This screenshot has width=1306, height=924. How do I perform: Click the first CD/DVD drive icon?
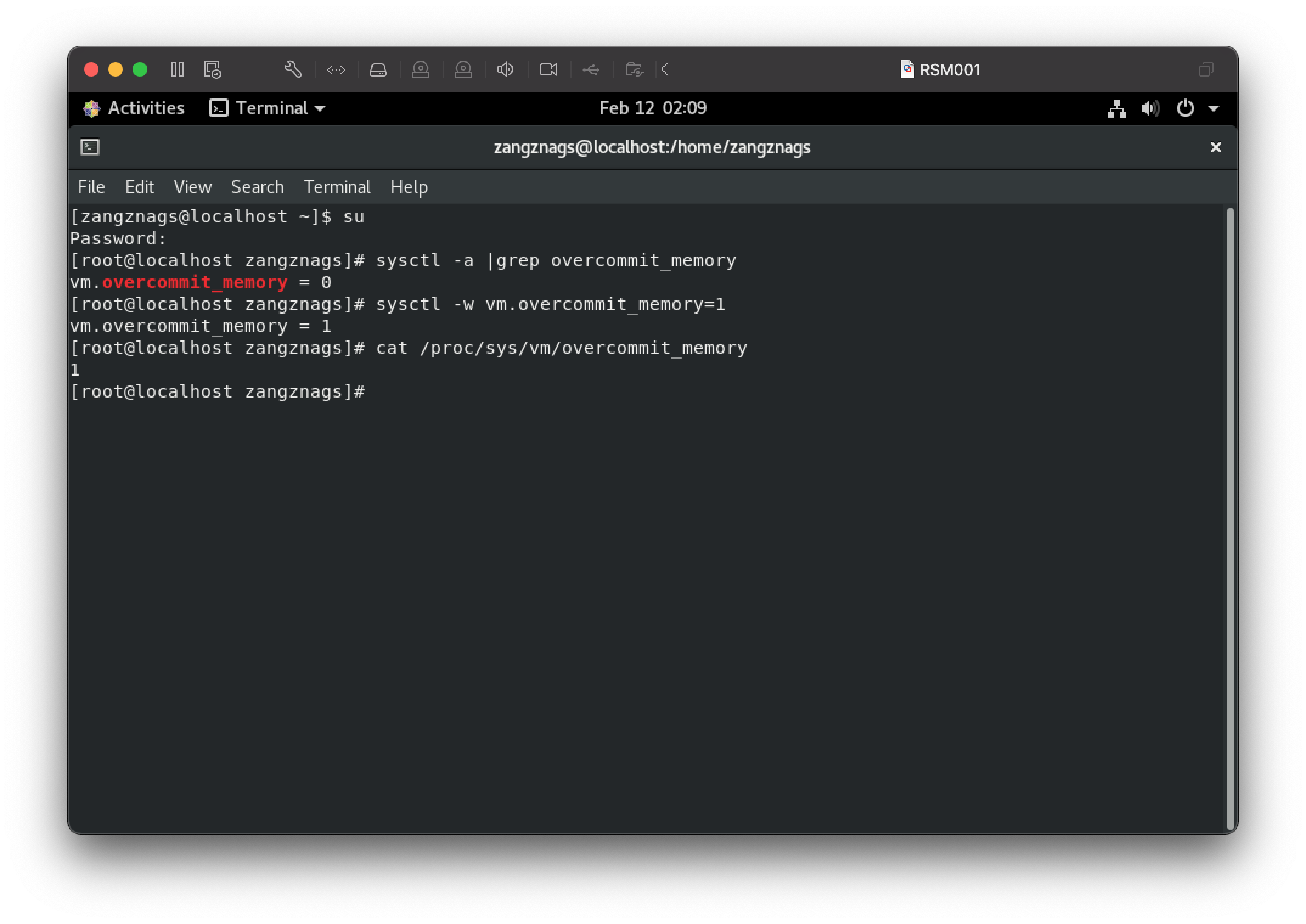click(421, 70)
